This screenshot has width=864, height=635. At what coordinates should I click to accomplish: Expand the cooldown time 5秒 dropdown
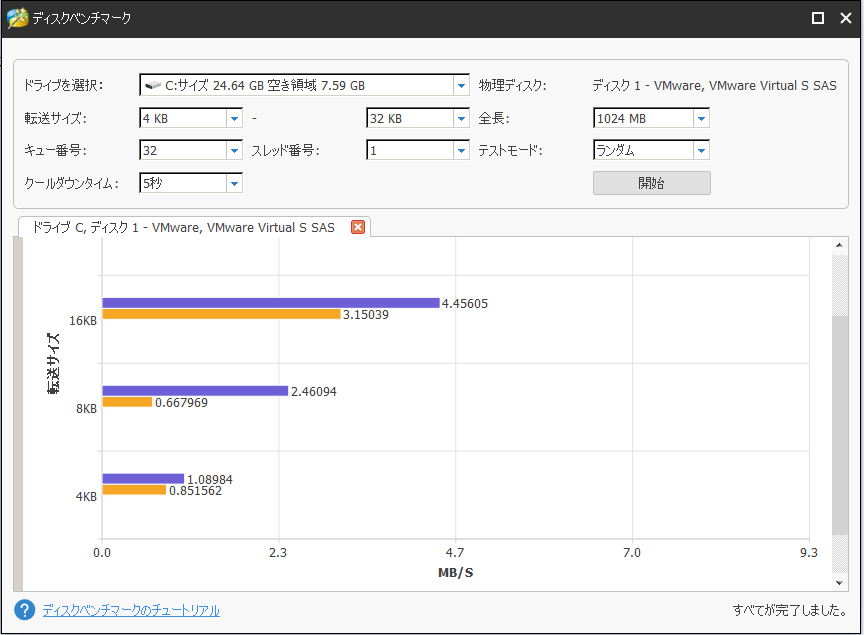[234, 183]
